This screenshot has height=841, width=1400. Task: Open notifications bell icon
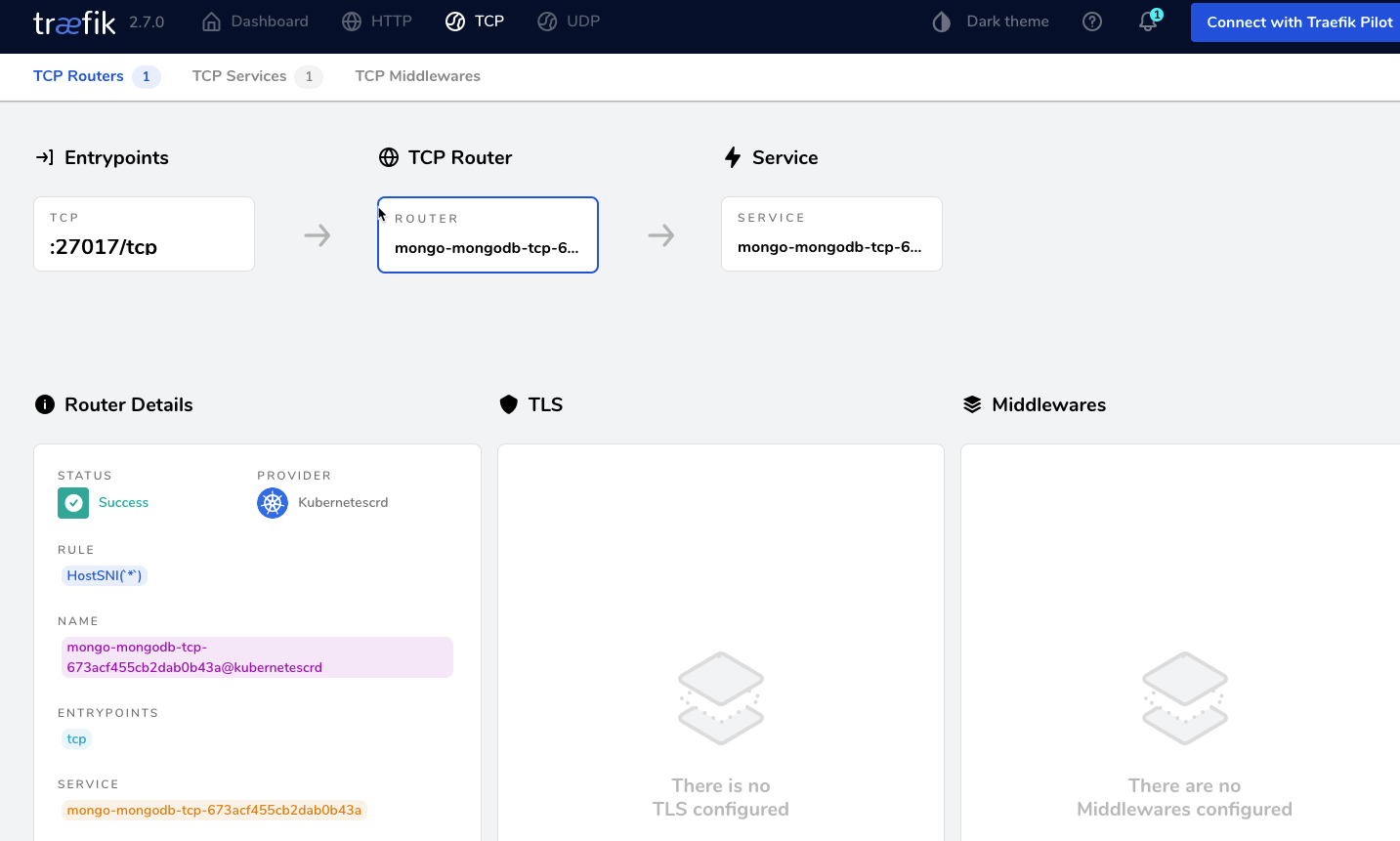pyautogui.click(x=1148, y=22)
